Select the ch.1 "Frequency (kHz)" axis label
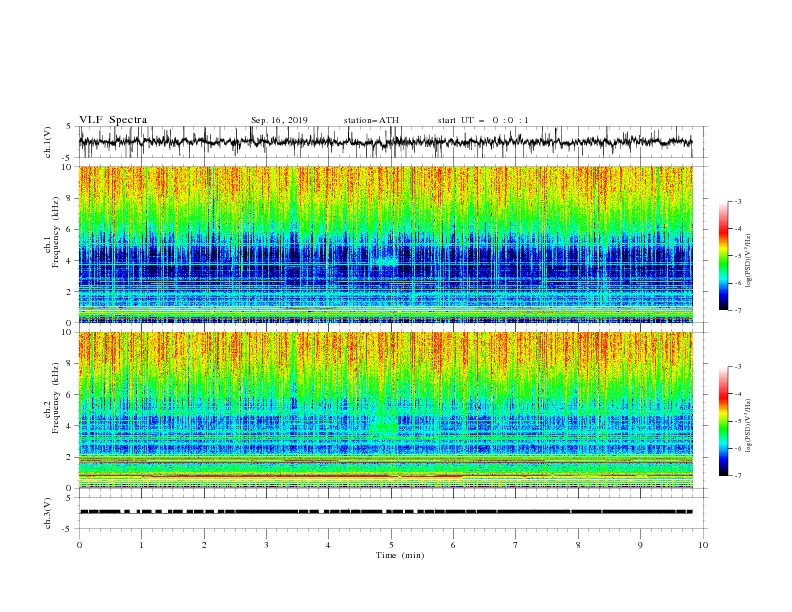 point(56,230)
